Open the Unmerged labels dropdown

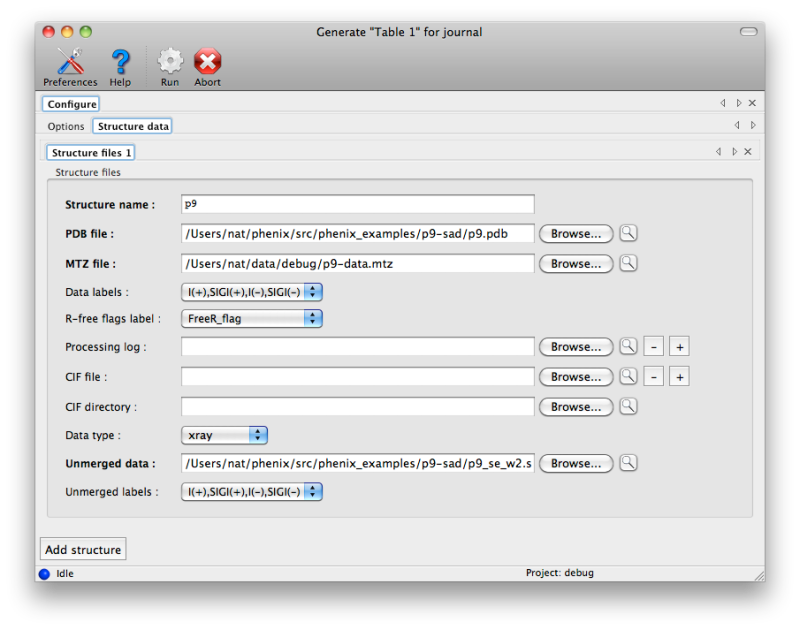pos(252,492)
